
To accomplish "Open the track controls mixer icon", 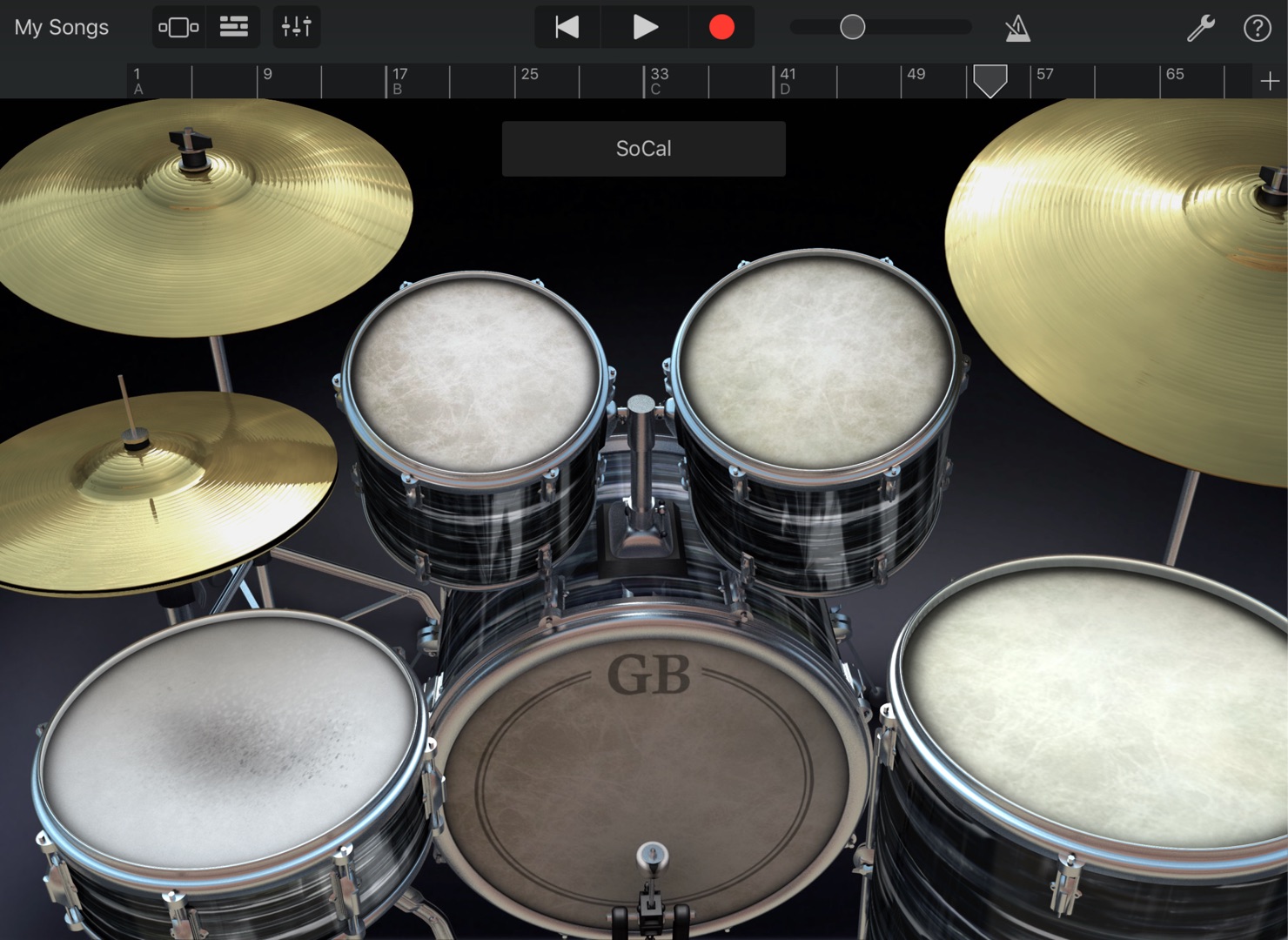I will point(296,27).
